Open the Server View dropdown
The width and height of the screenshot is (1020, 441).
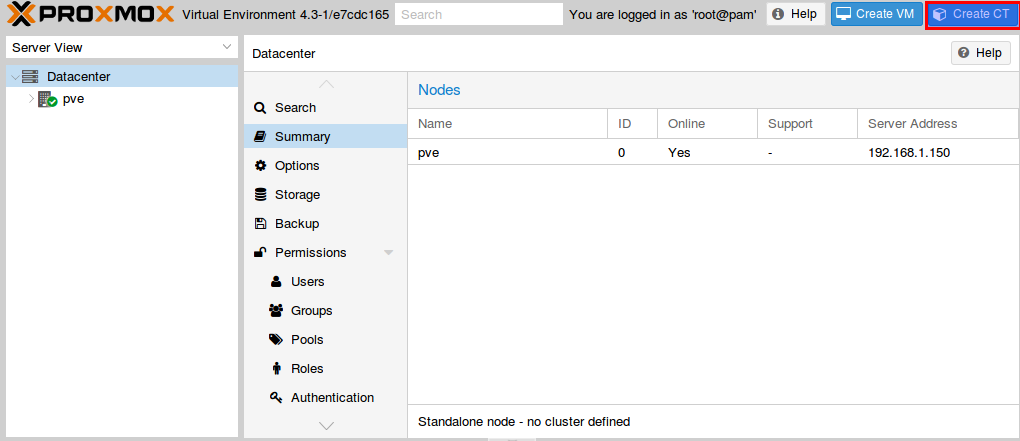click(122, 47)
